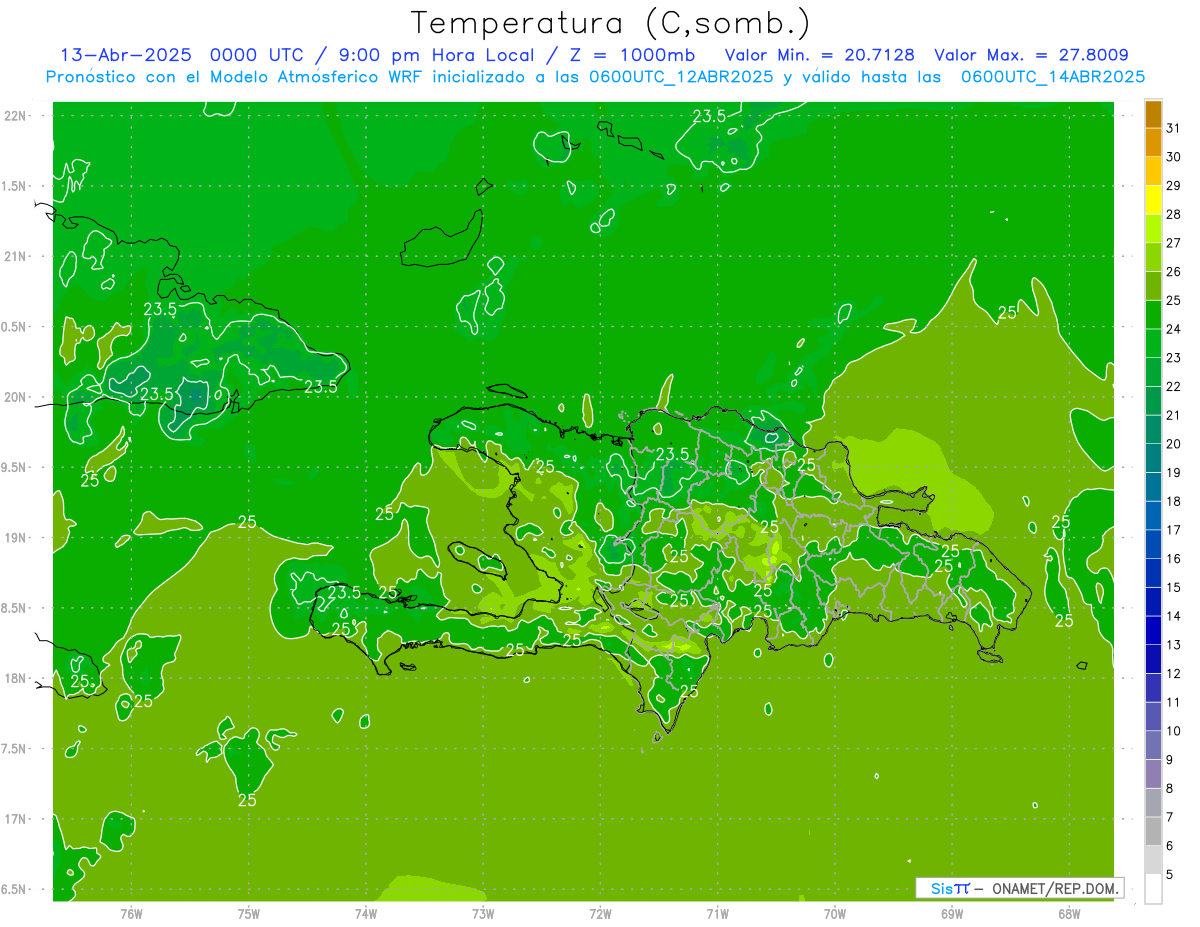Click the '20N' latitude axis label
1200x927 pixels.
(x=16, y=397)
